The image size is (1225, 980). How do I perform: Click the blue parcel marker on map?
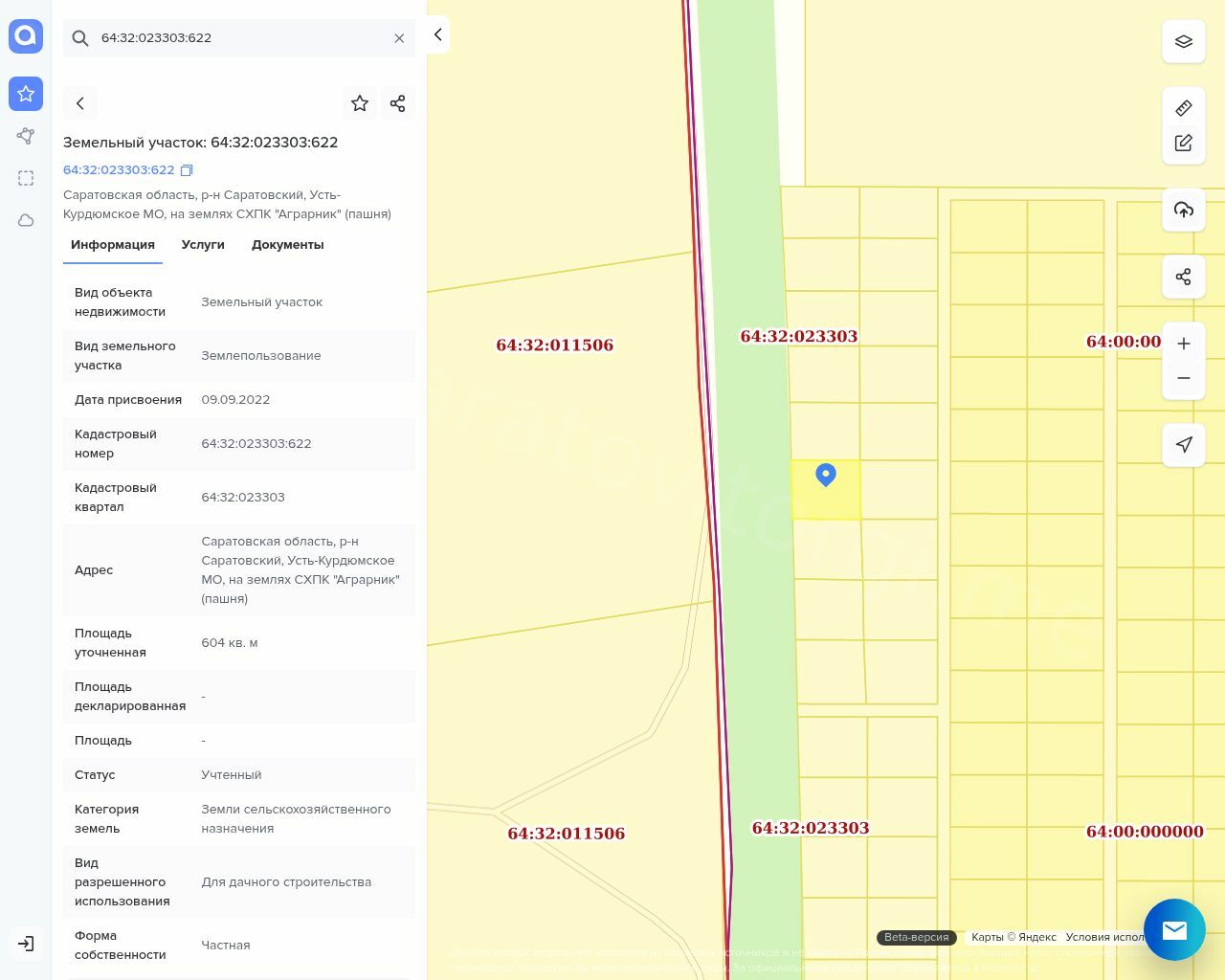point(826,475)
